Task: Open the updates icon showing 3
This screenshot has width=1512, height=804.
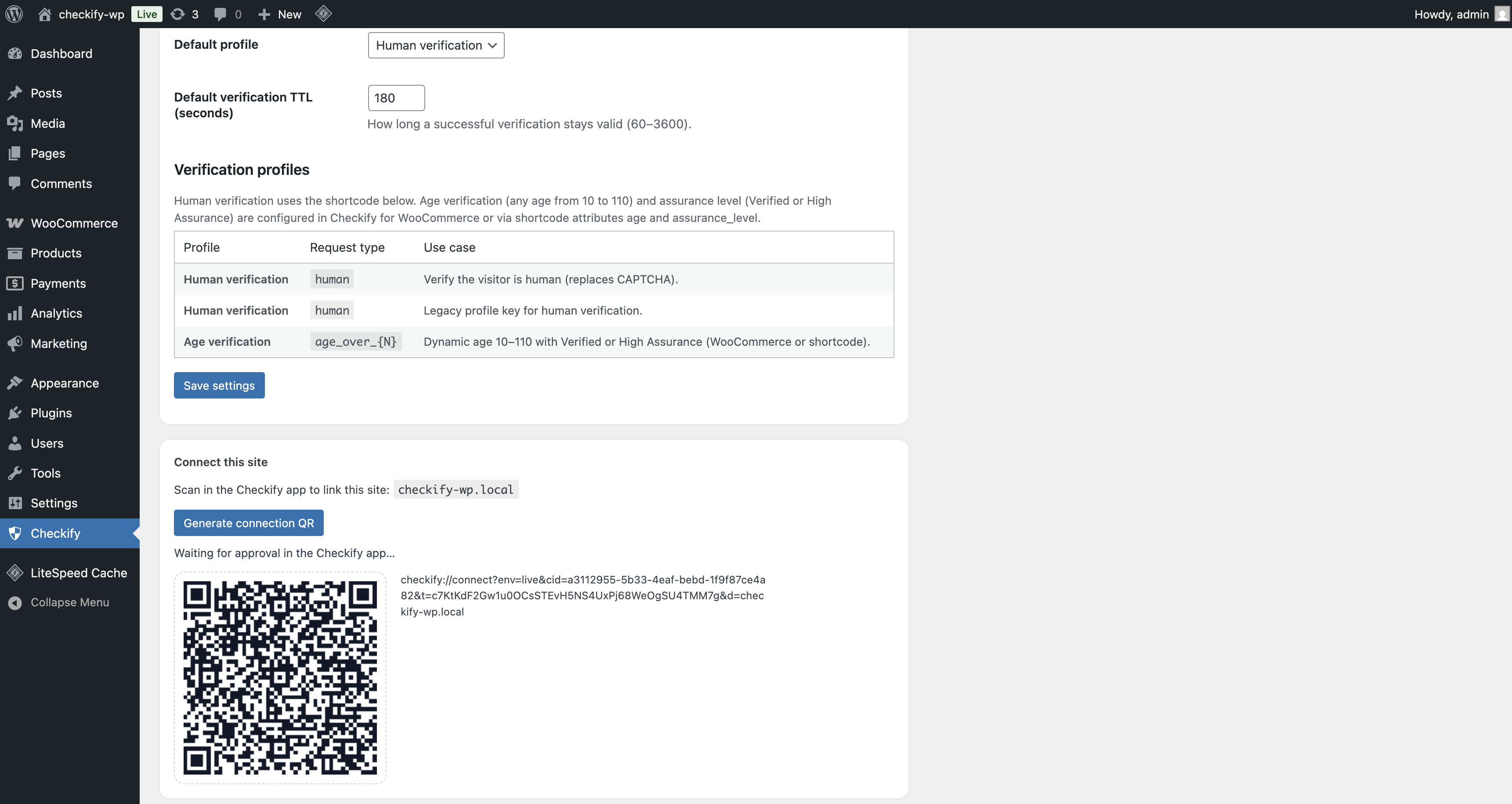Action: tap(177, 14)
